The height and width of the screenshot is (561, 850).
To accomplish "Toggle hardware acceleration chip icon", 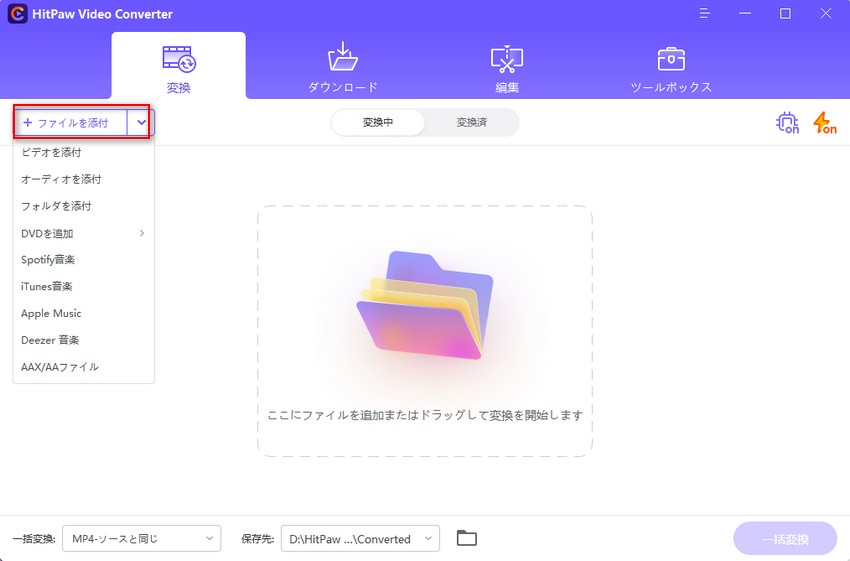I will 788,122.
